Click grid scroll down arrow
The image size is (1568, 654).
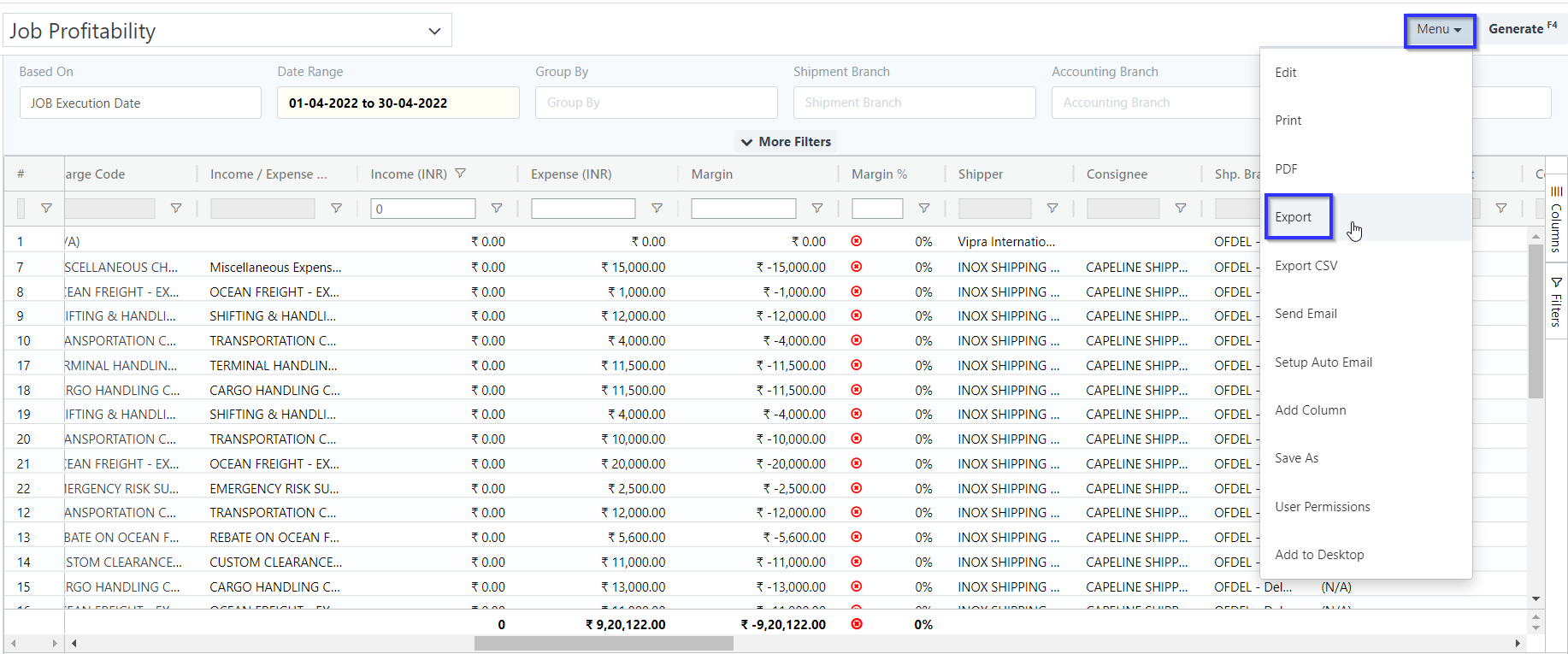(1536, 598)
